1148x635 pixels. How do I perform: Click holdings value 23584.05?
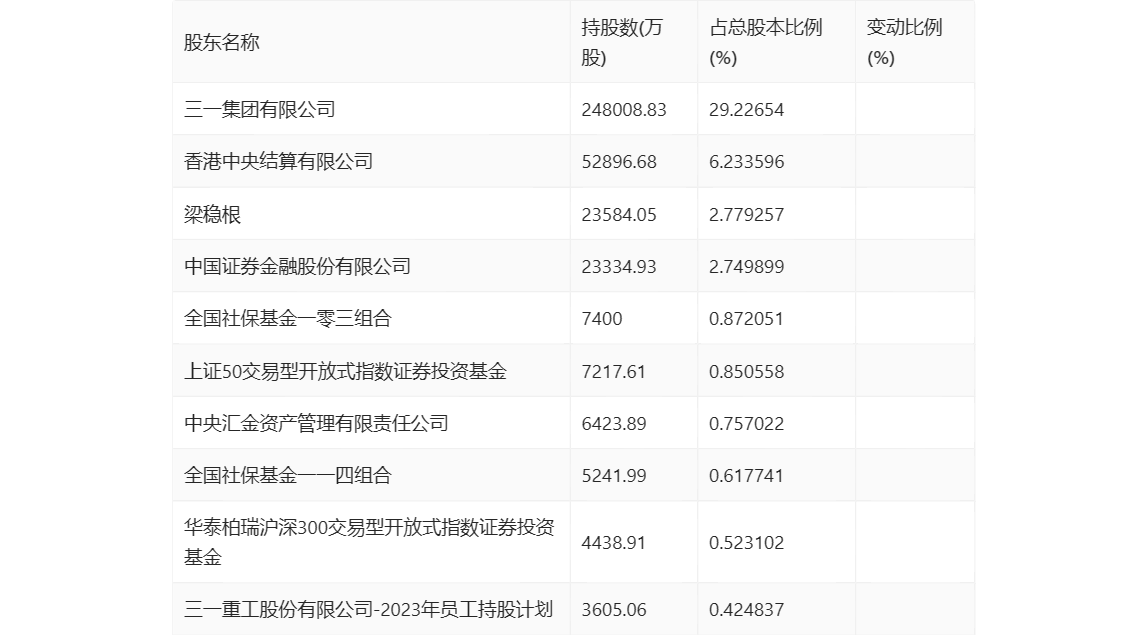coord(619,215)
